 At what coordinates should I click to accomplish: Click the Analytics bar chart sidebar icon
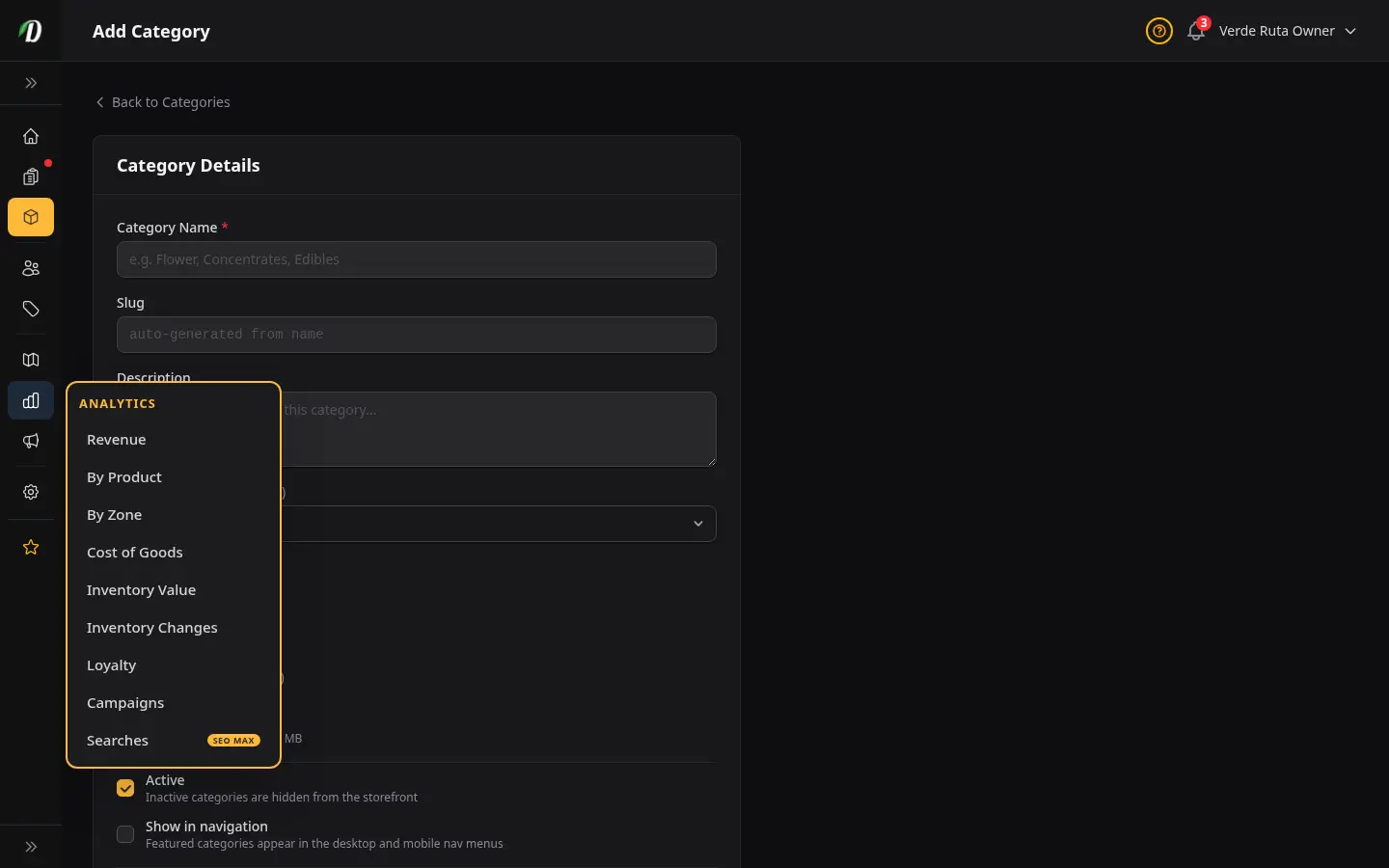31,400
